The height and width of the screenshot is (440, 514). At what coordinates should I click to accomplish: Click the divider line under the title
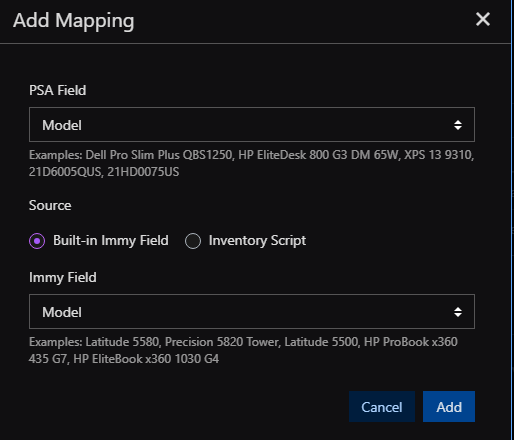point(255,43)
